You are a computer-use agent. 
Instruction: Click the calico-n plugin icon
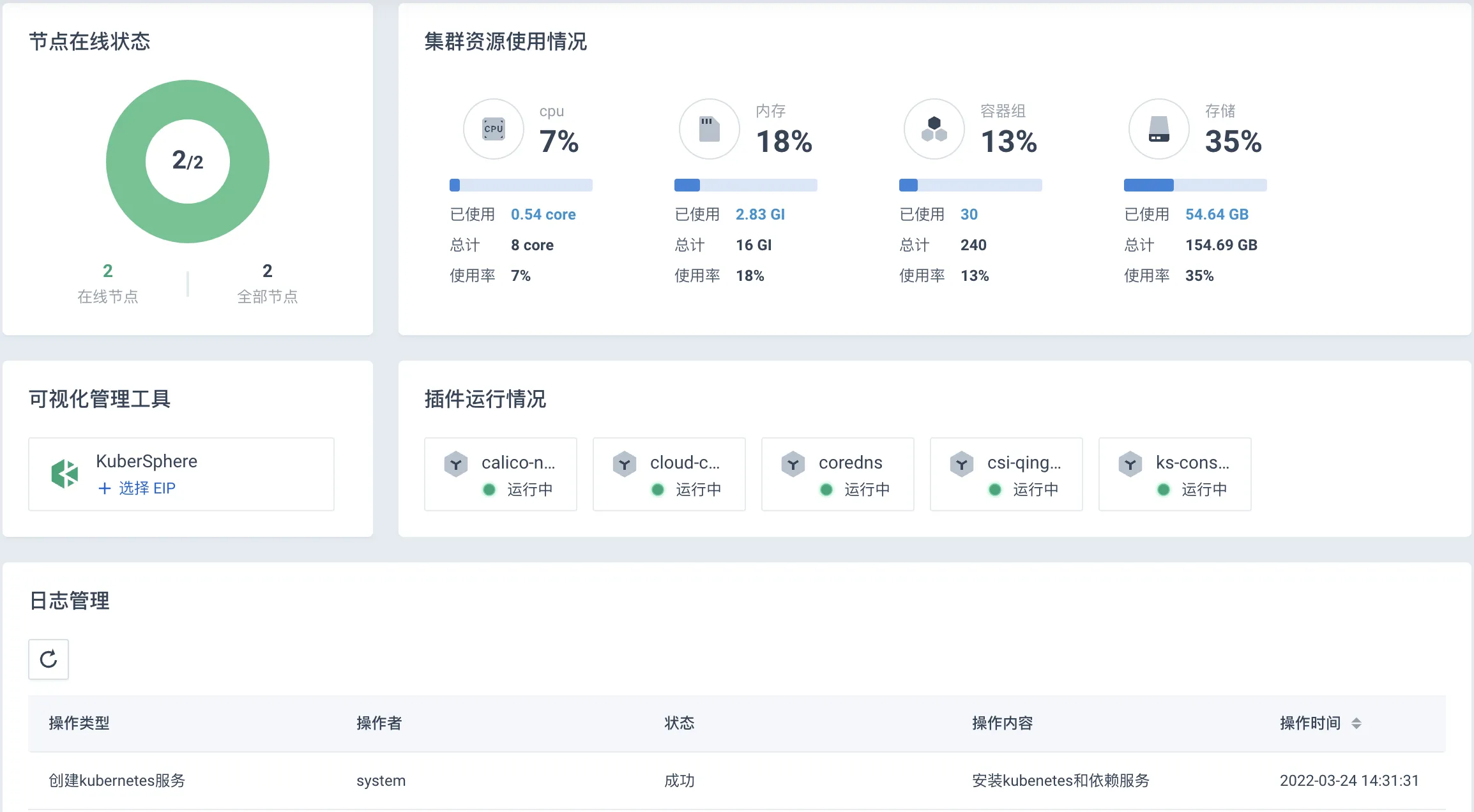click(x=455, y=463)
